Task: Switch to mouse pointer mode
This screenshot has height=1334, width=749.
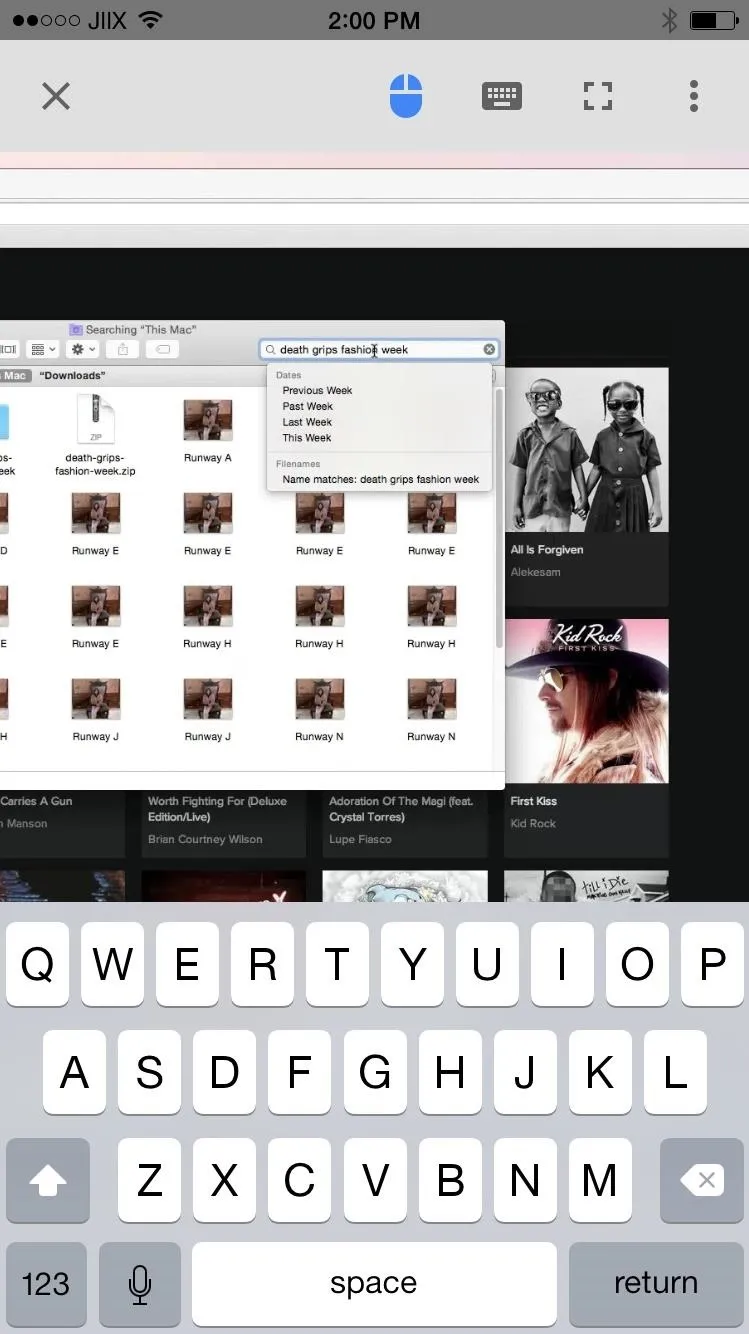Action: click(405, 96)
